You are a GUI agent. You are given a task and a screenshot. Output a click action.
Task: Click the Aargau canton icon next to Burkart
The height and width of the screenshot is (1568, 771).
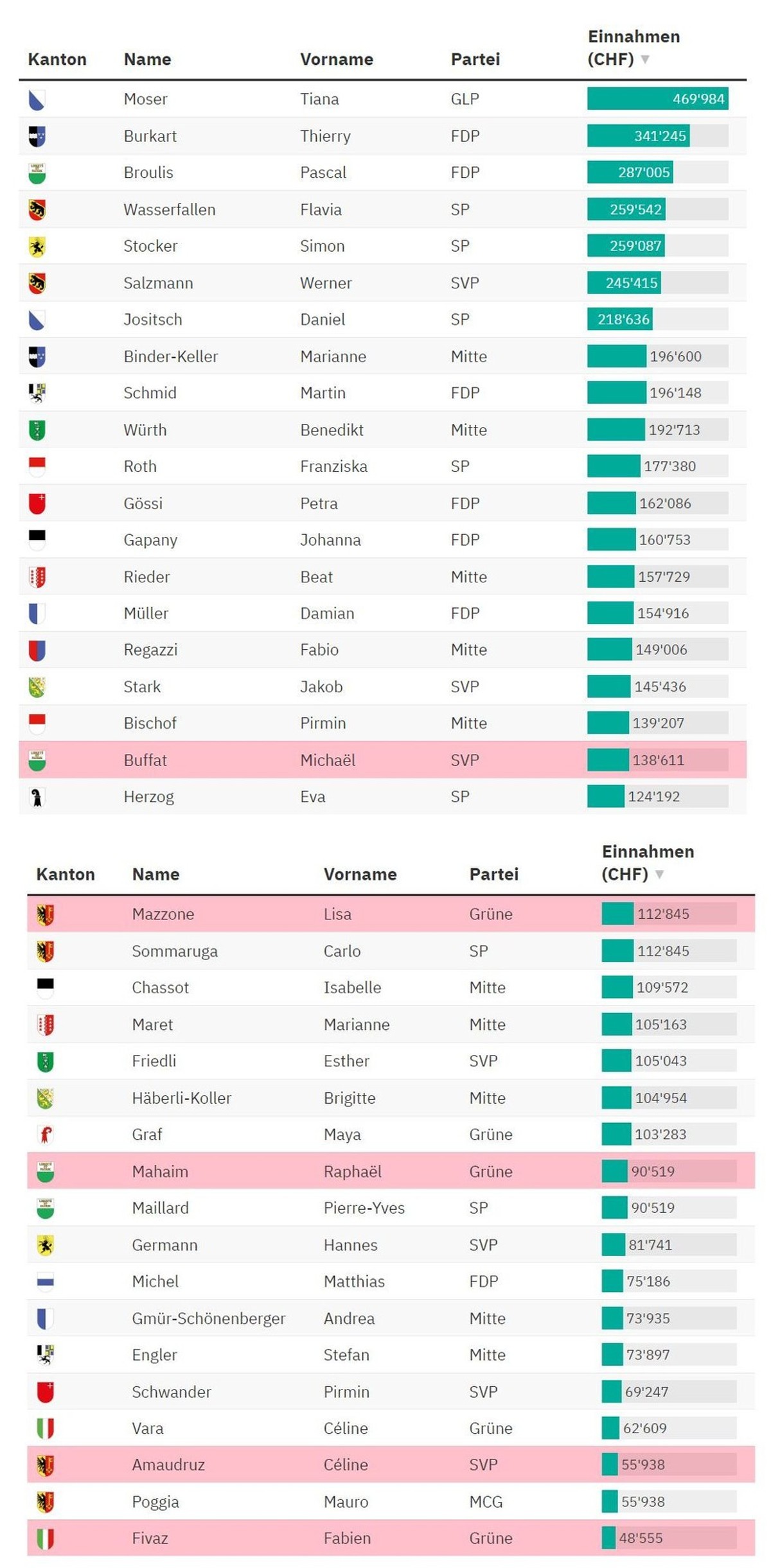[37, 136]
